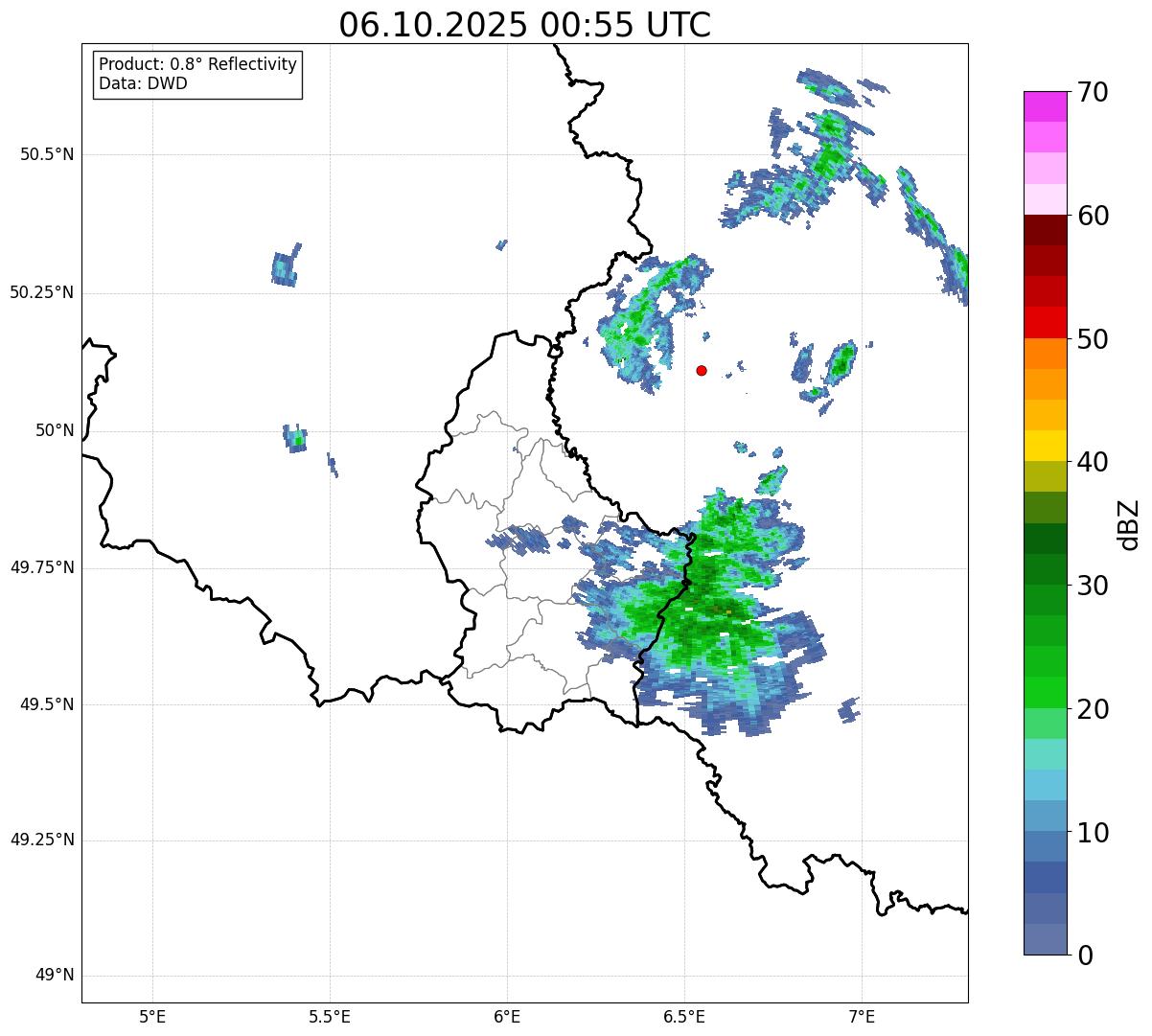The image size is (1152, 1036).
Task: Click the 50.5°N latitude label
Action: (47, 154)
